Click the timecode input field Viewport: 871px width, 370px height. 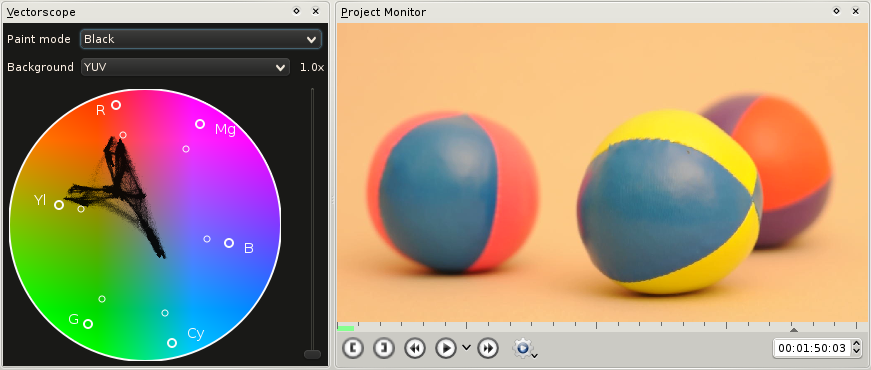pyautogui.click(x=812, y=348)
